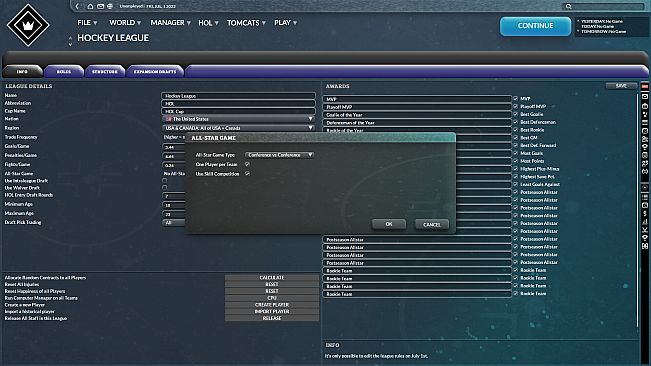The width and height of the screenshot is (651, 366).
Task: Open the TOMCATS menu
Action: coord(246,23)
